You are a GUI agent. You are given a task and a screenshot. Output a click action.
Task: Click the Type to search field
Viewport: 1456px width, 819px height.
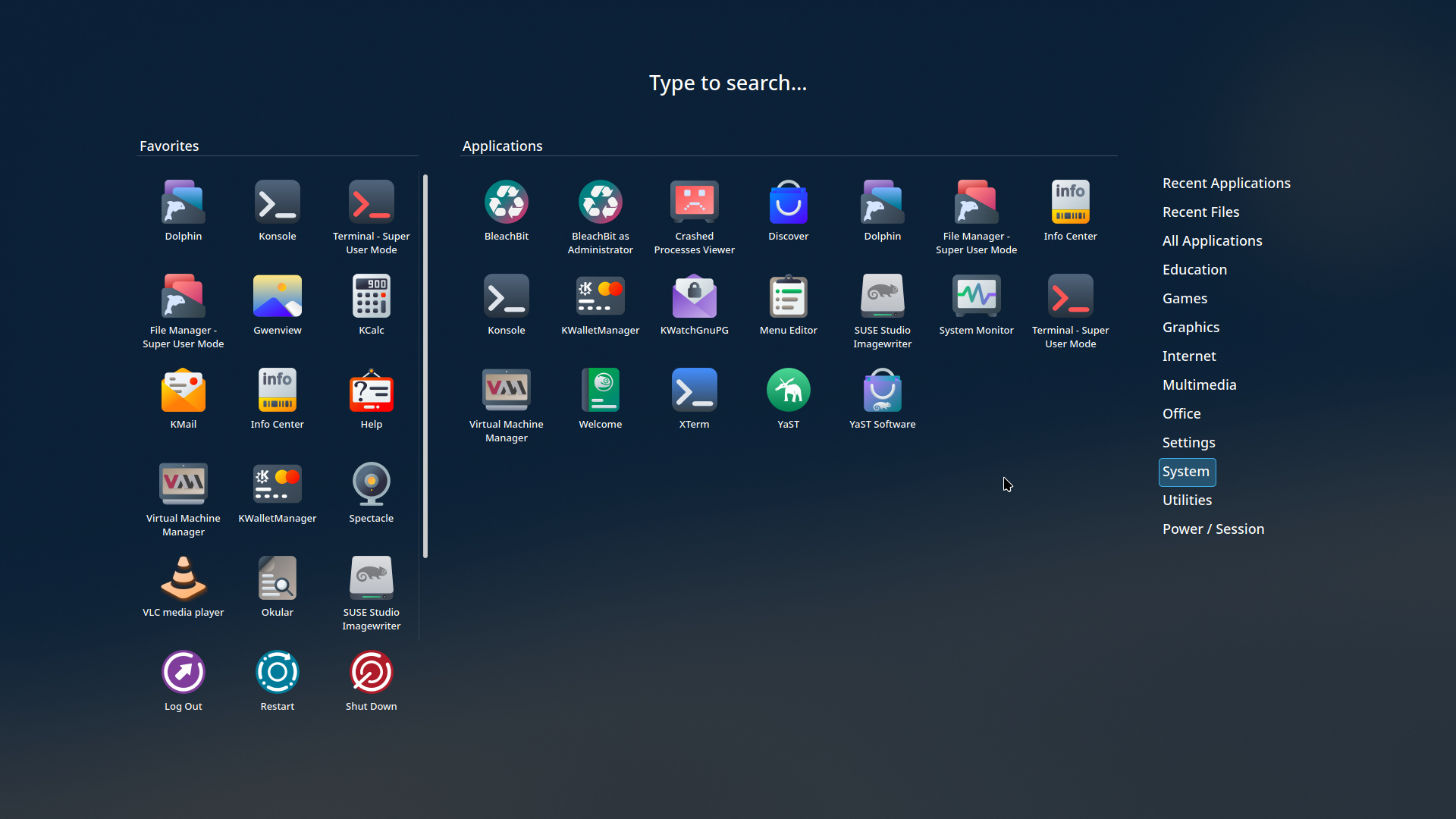728,83
